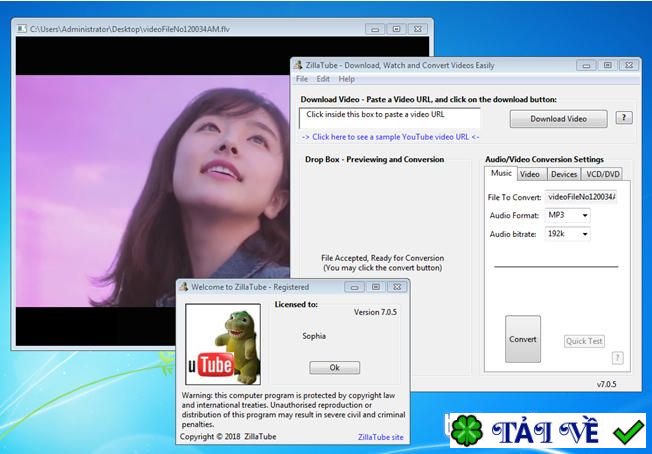Click the help button next to Download Video
This screenshot has width=652, height=454.
point(624,118)
